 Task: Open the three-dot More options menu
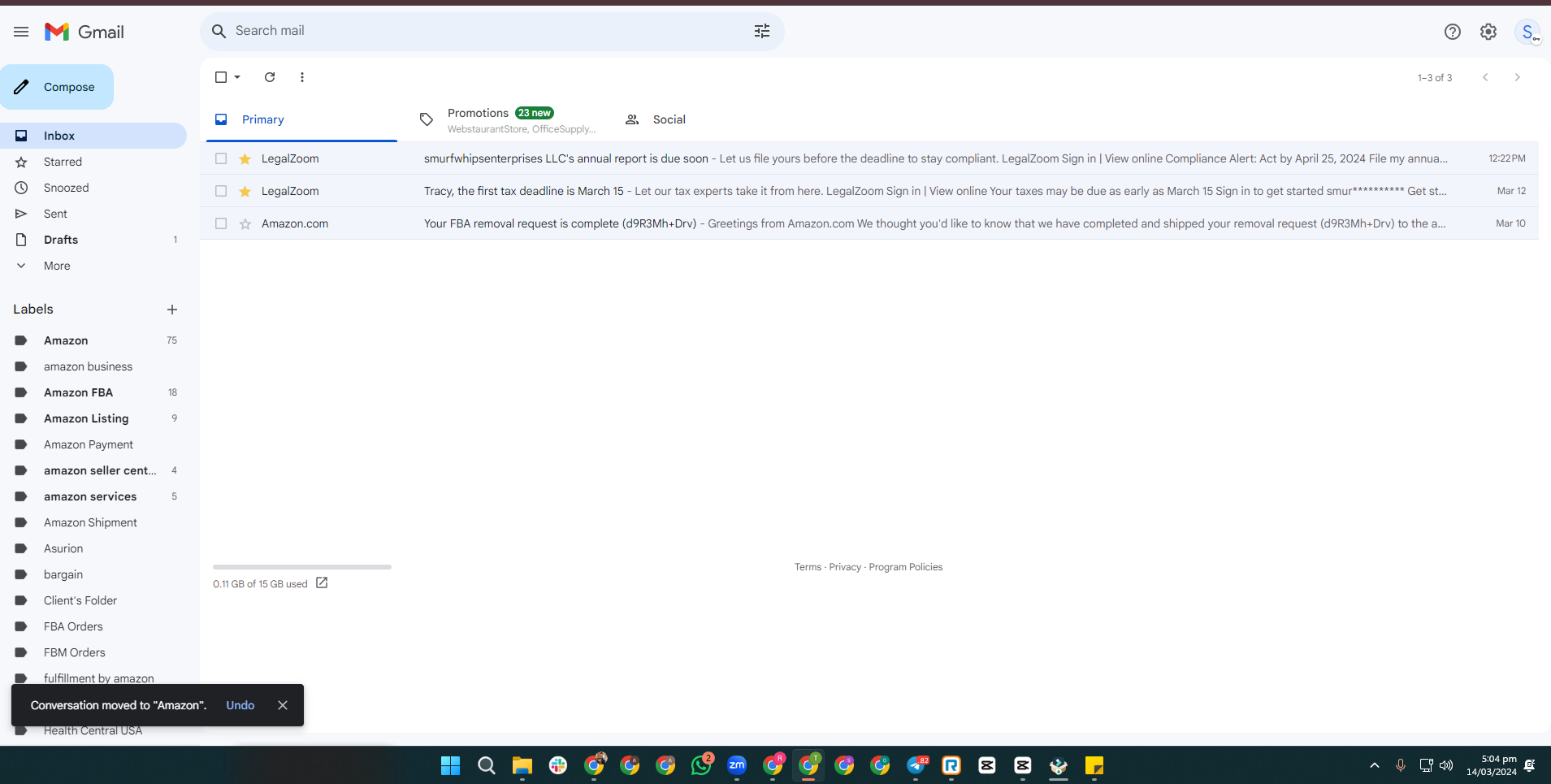pyautogui.click(x=302, y=77)
